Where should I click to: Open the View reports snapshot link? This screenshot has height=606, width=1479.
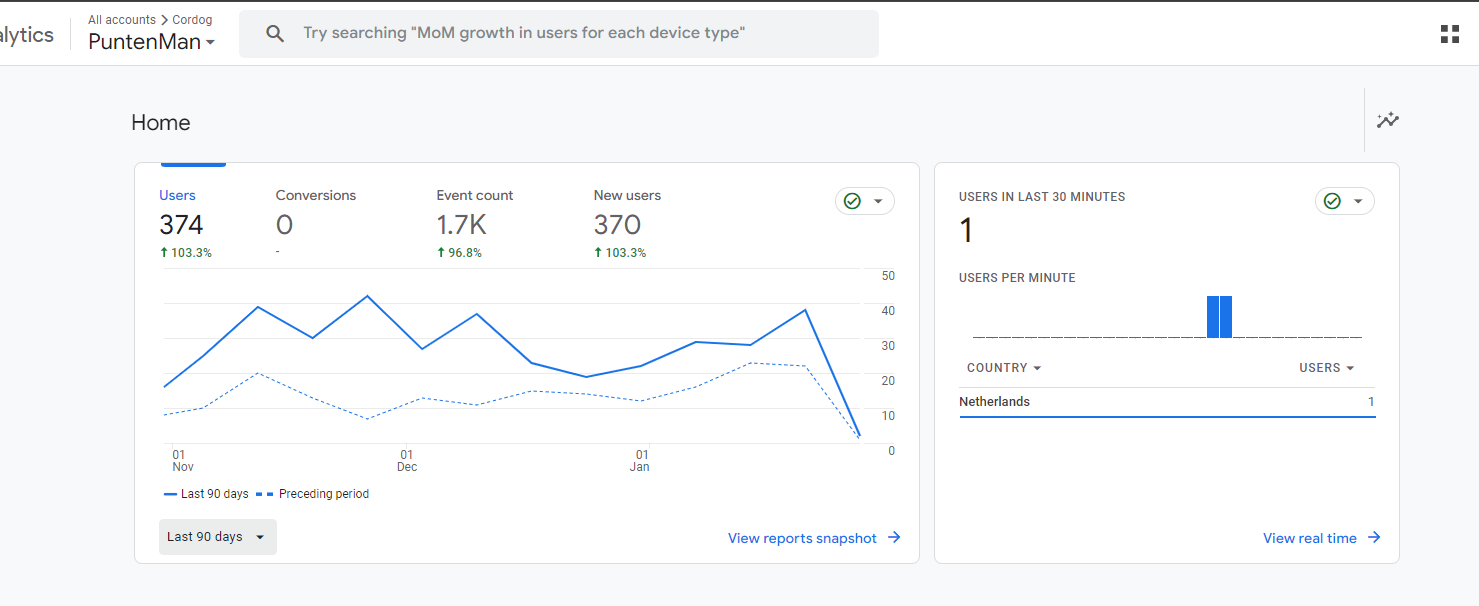[802, 538]
